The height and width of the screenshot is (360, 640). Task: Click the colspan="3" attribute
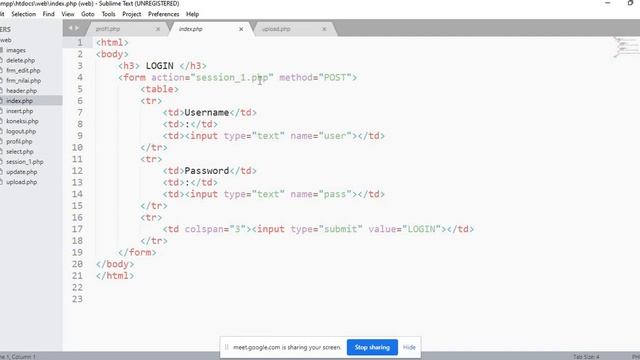215,229
